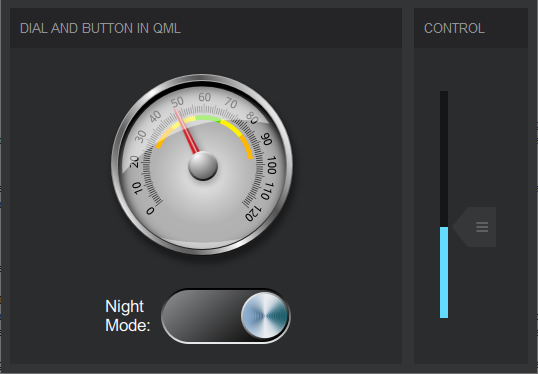Click the dark unfilled part of slider track
Image resolution: width=538 pixels, height=374 pixels.
[x=444, y=159]
